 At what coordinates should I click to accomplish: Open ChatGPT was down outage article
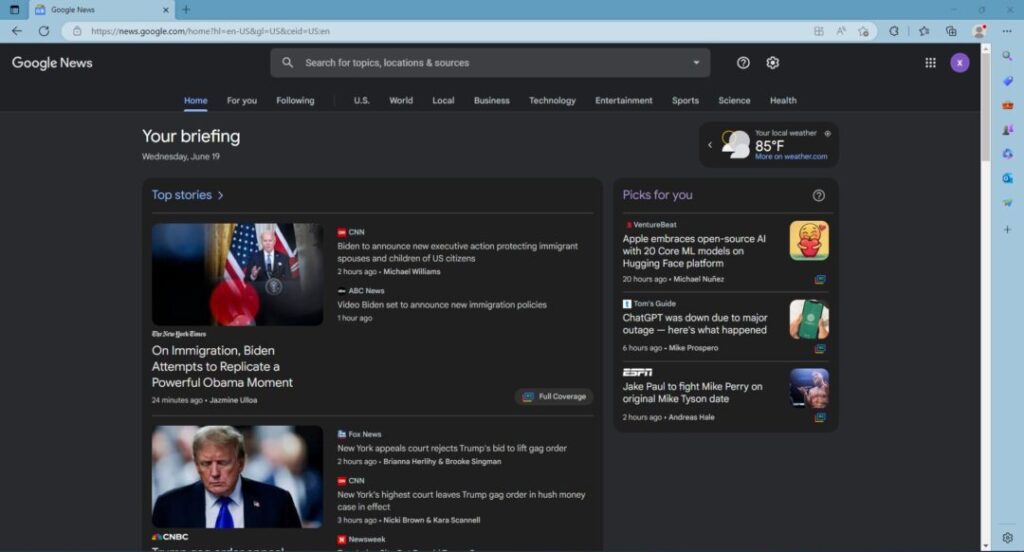695,324
